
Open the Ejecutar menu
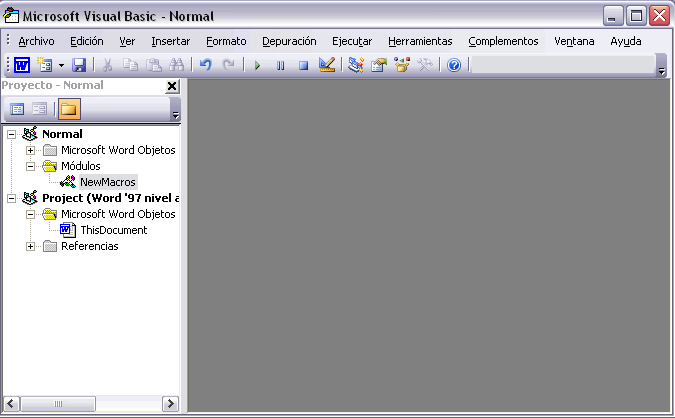[352, 41]
